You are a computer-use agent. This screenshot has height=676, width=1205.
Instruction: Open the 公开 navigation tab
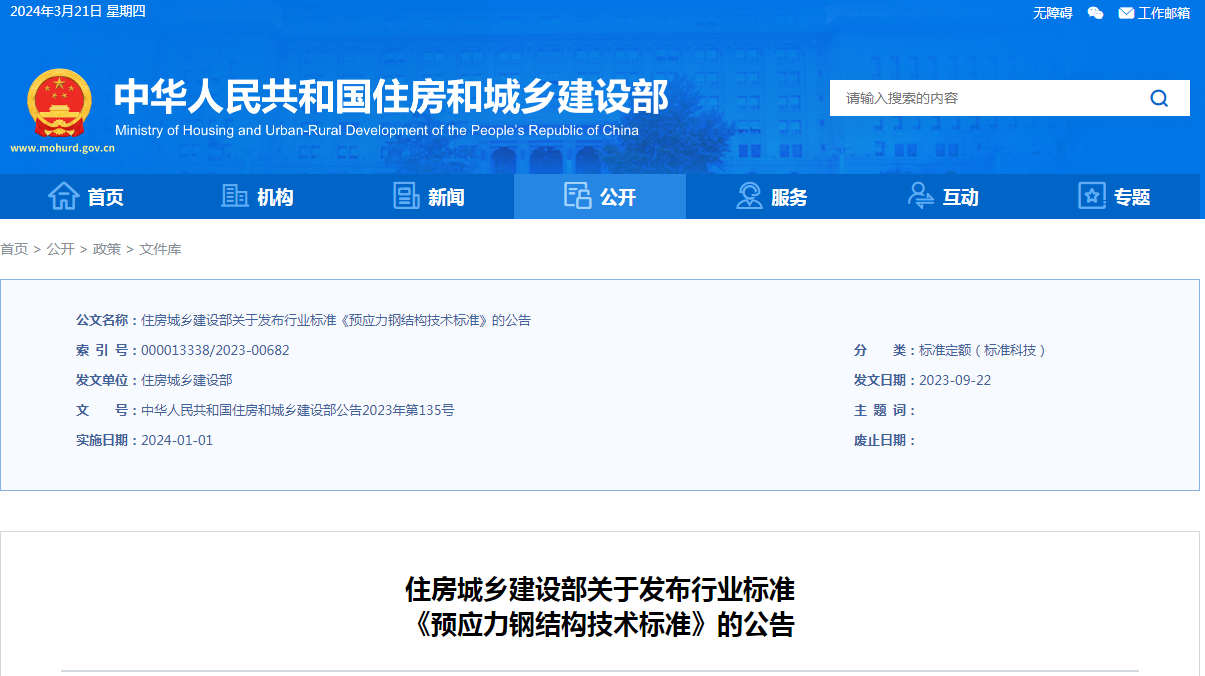click(600, 197)
